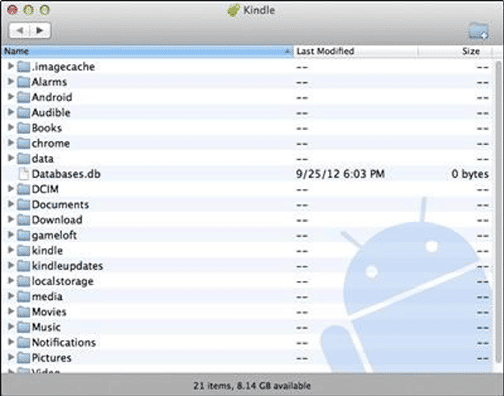
Task: Click the Notifications folder icon
Action: click(24, 343)
